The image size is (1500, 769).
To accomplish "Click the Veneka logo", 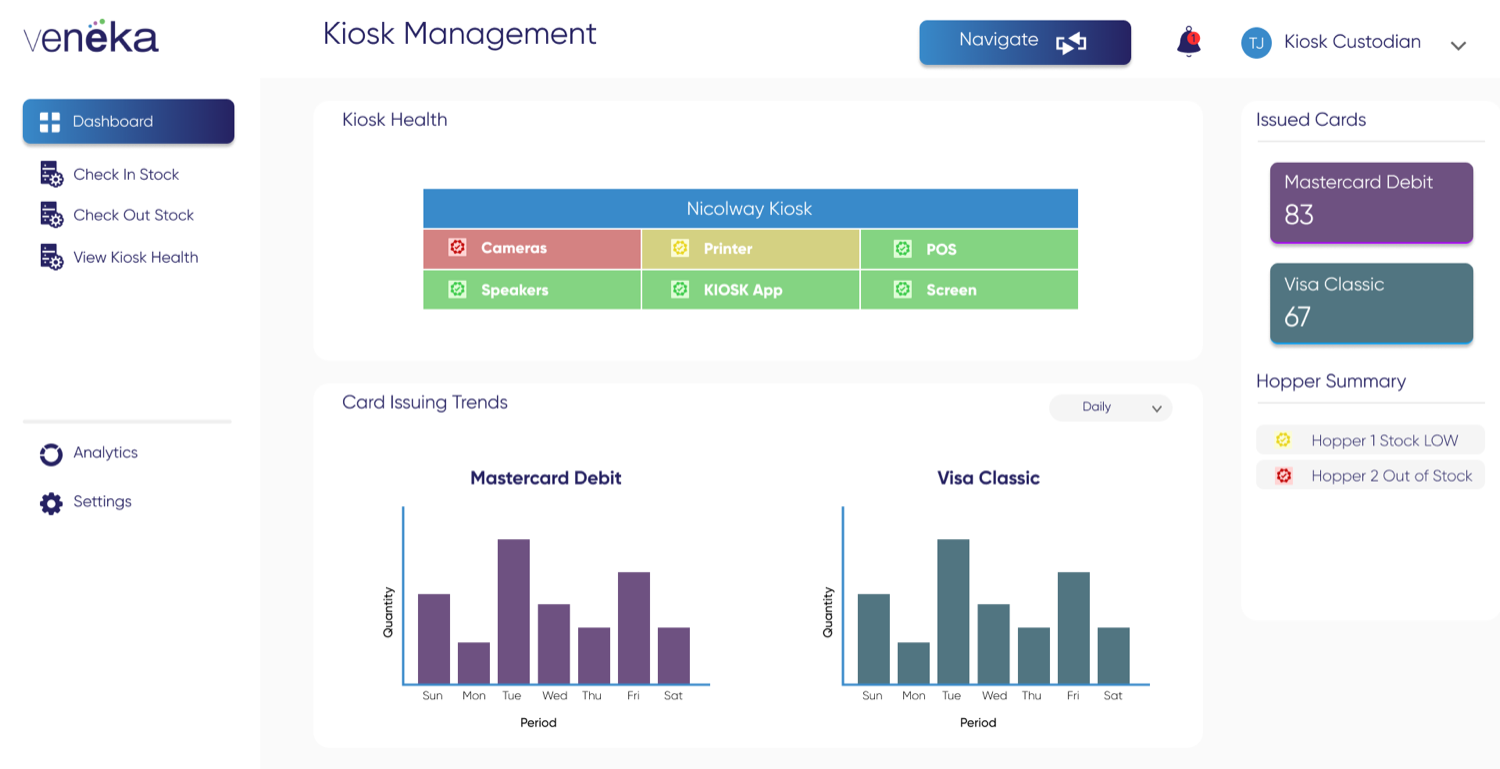I will 91,36.
